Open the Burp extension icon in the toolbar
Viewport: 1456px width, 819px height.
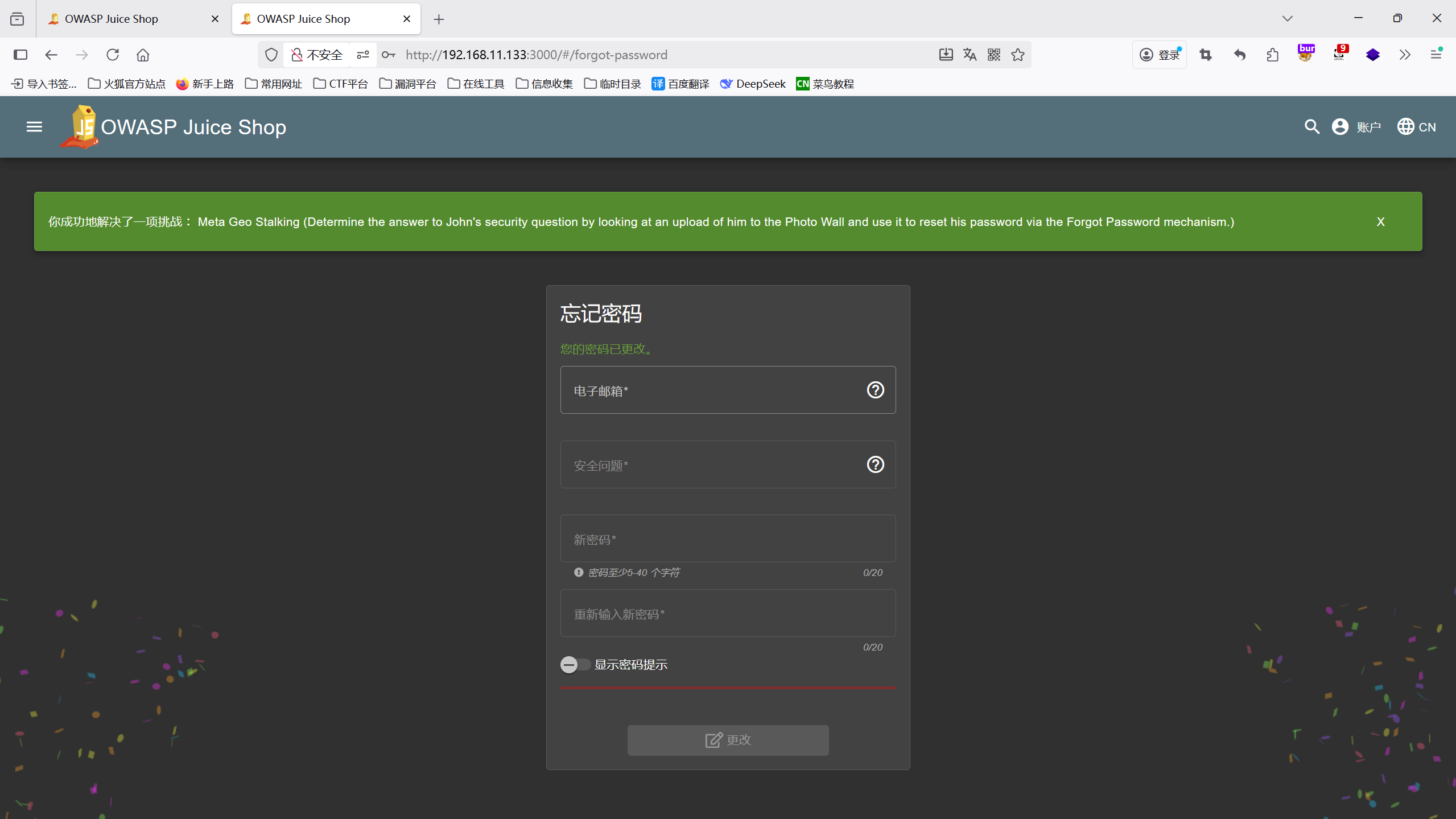click(x=1306, y=53)
